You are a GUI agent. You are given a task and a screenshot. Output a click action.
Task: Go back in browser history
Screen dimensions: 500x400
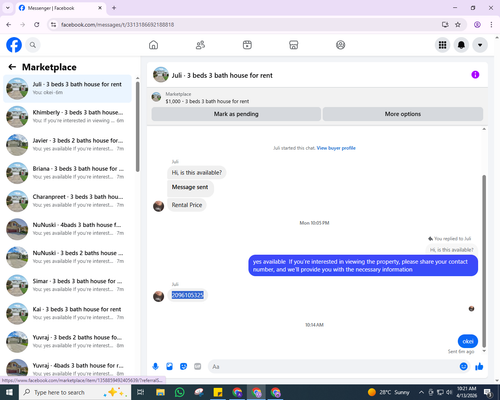[9, 25]
